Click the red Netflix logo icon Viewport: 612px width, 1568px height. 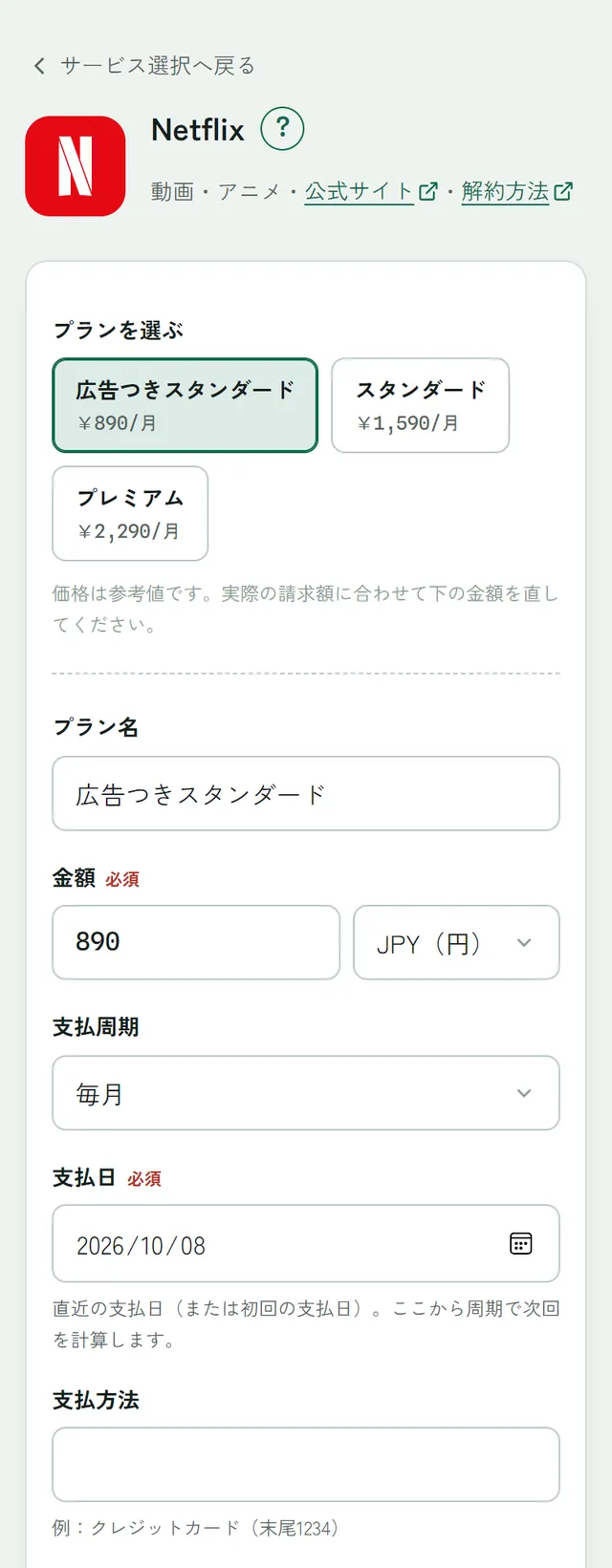coord(76,166)
